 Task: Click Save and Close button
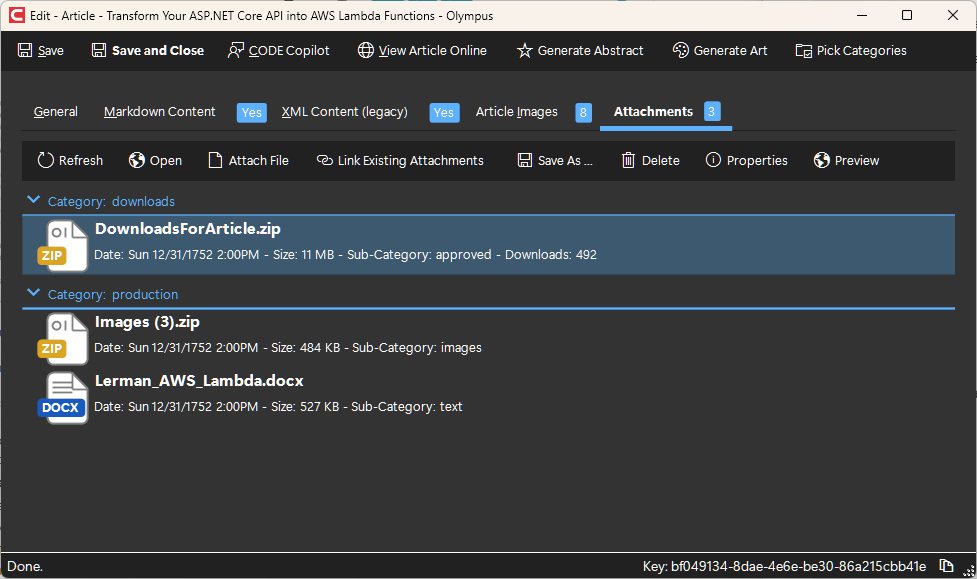click(148, 50)
